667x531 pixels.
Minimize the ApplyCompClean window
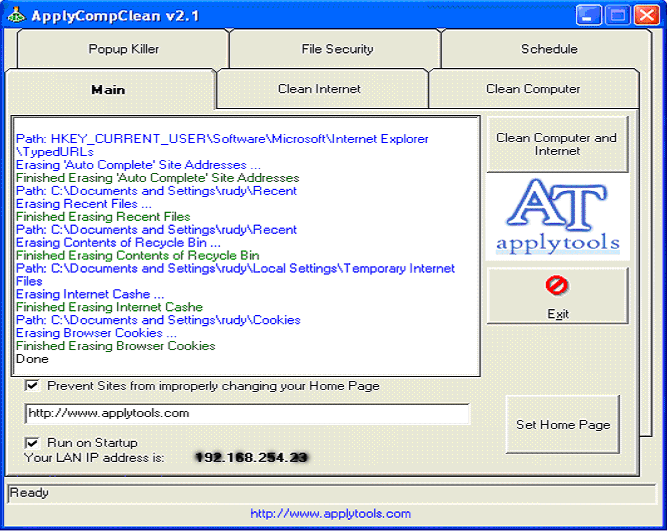pyautogui.click(x=590, y=14)
